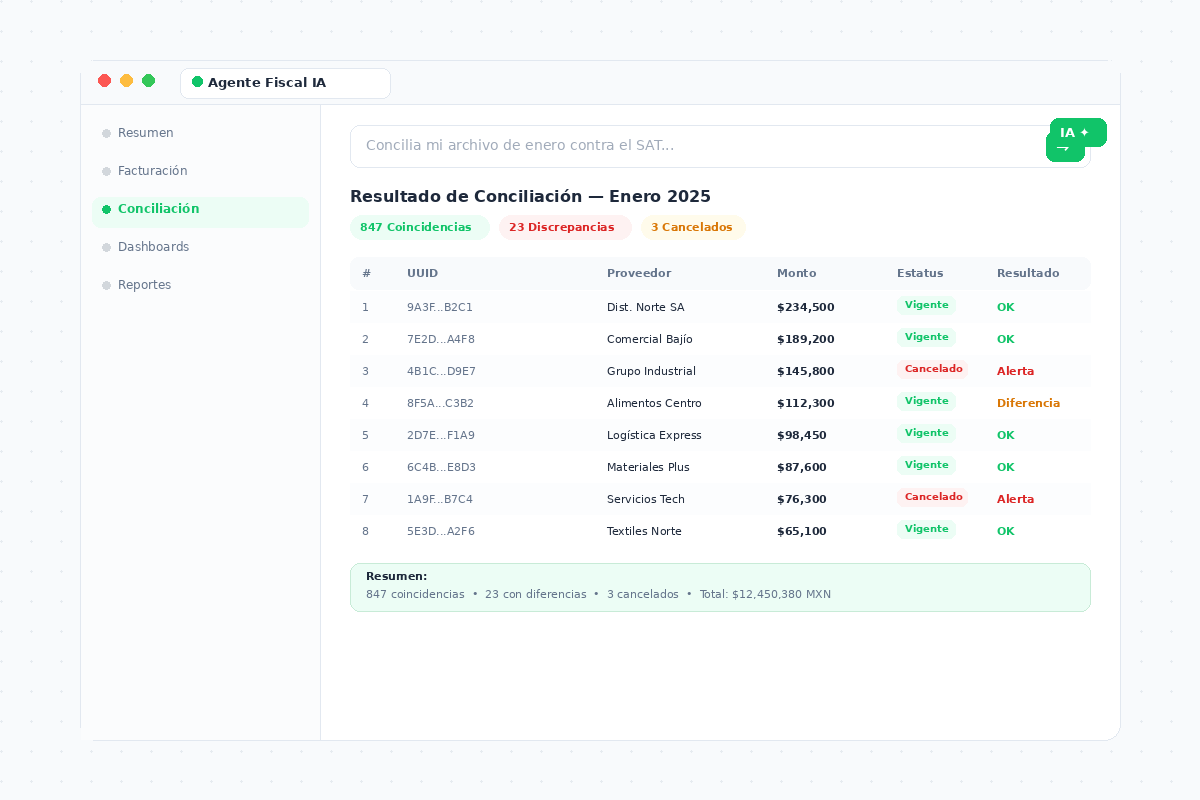Select UUID 7E2D...A4F8

(x=441, y=339)
